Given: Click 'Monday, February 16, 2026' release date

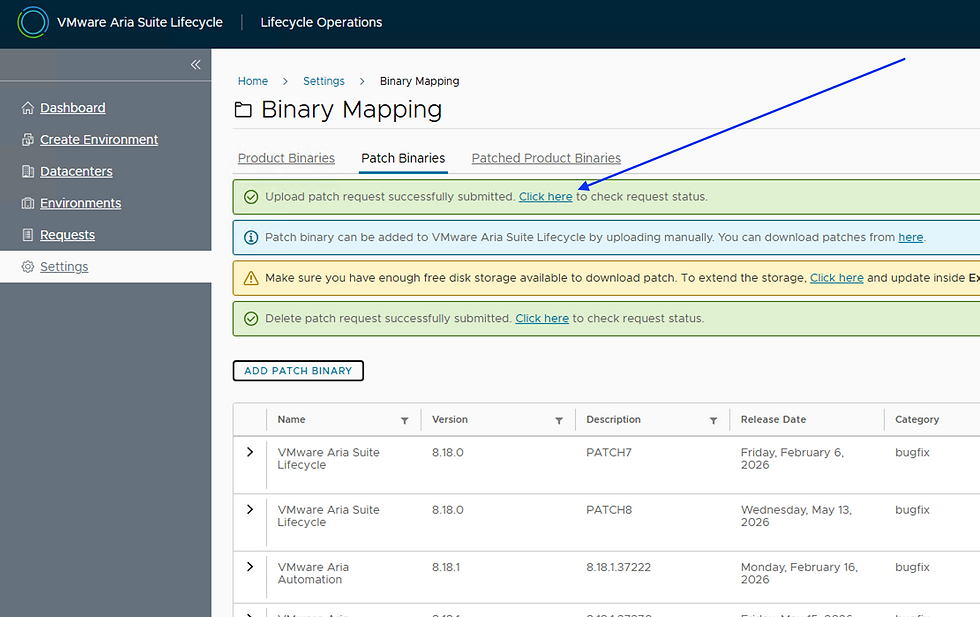Looking at the screenshot, I should pos(799,574).
